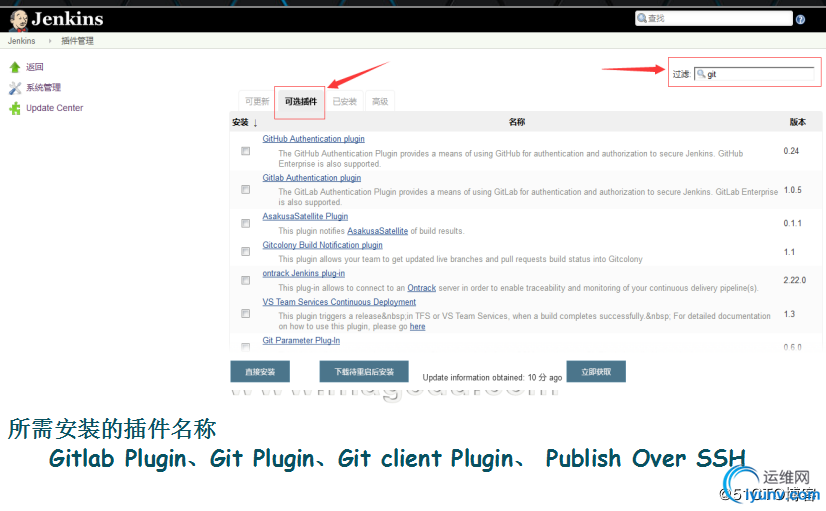Click the 名称 column header
The height and width of the screenshot is (511, 826).
[x=517, y=122]
